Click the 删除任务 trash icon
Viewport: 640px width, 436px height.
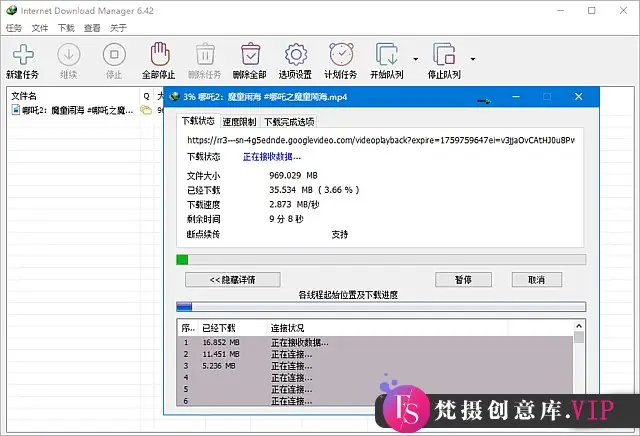coord(205,54)
